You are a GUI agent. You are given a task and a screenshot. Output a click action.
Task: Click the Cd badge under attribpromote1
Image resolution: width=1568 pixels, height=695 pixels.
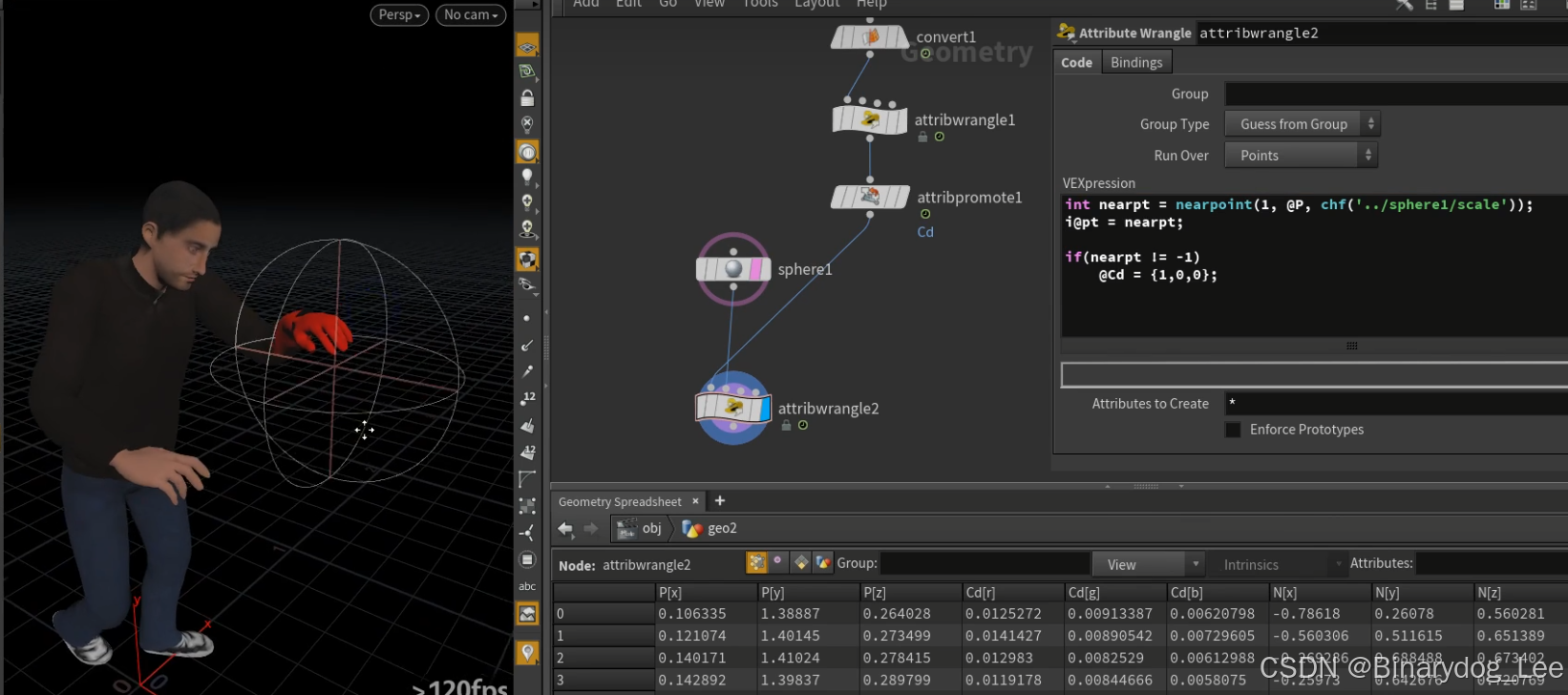coord(925,232)
